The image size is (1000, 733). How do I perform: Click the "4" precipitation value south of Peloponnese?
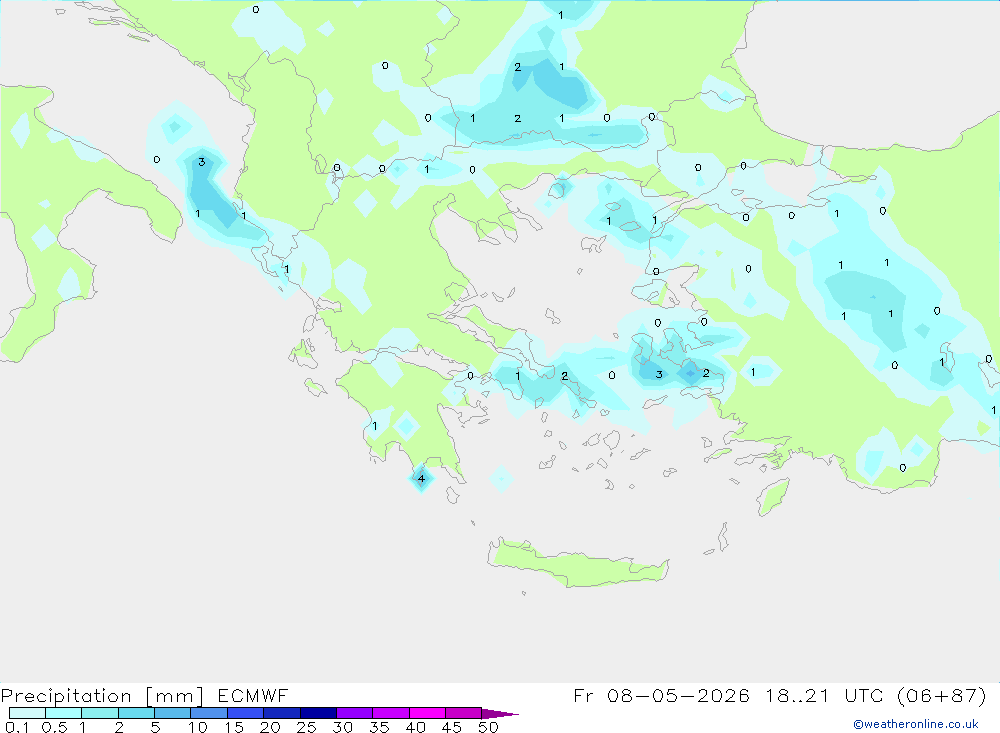pos(421,478)
